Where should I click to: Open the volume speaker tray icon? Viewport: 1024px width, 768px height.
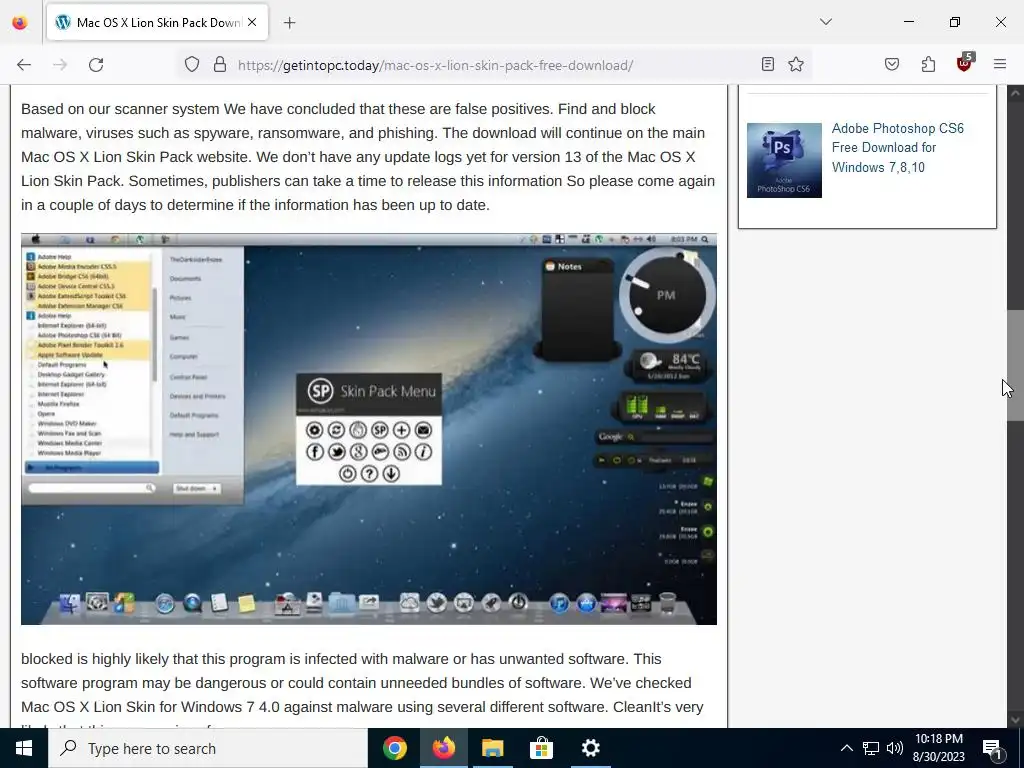(895, 748)
